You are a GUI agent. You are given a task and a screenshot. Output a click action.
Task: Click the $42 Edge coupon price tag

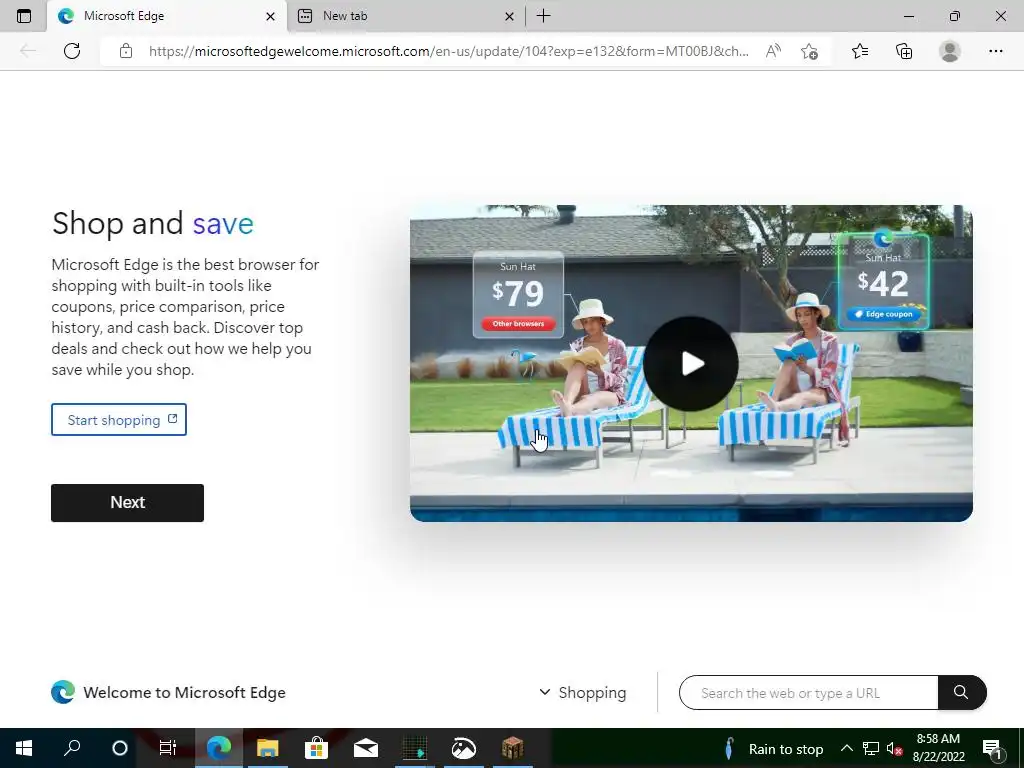[x=883, y=281]
